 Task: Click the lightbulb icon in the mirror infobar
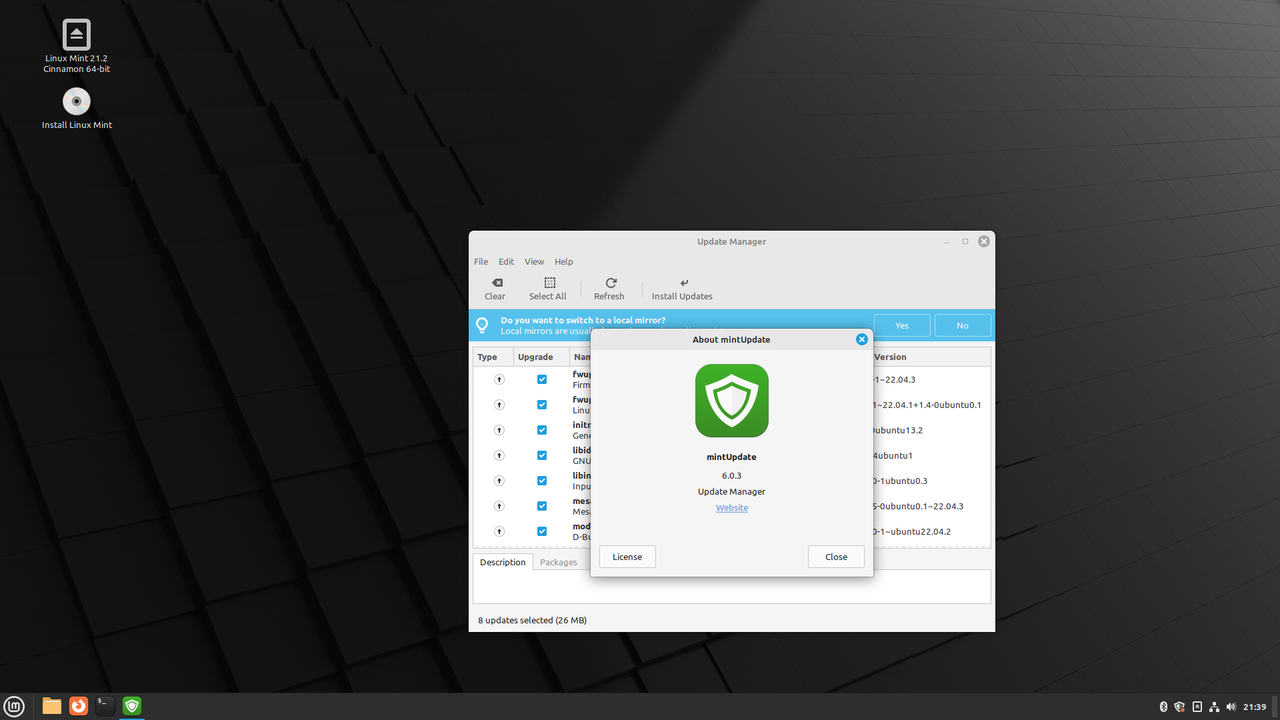pyautogui.click(x=482, y=325)
